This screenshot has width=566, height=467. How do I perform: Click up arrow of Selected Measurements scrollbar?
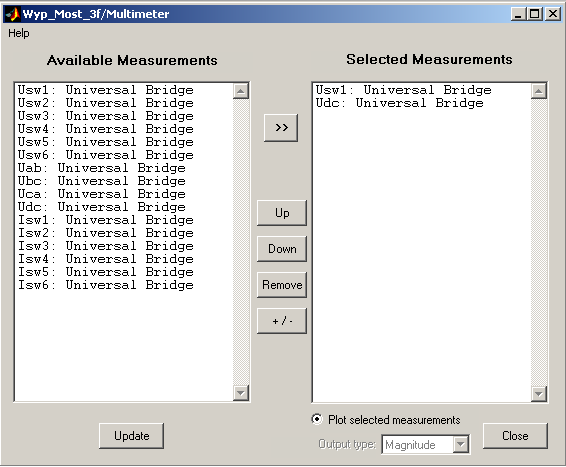click(x=539, y=91)
